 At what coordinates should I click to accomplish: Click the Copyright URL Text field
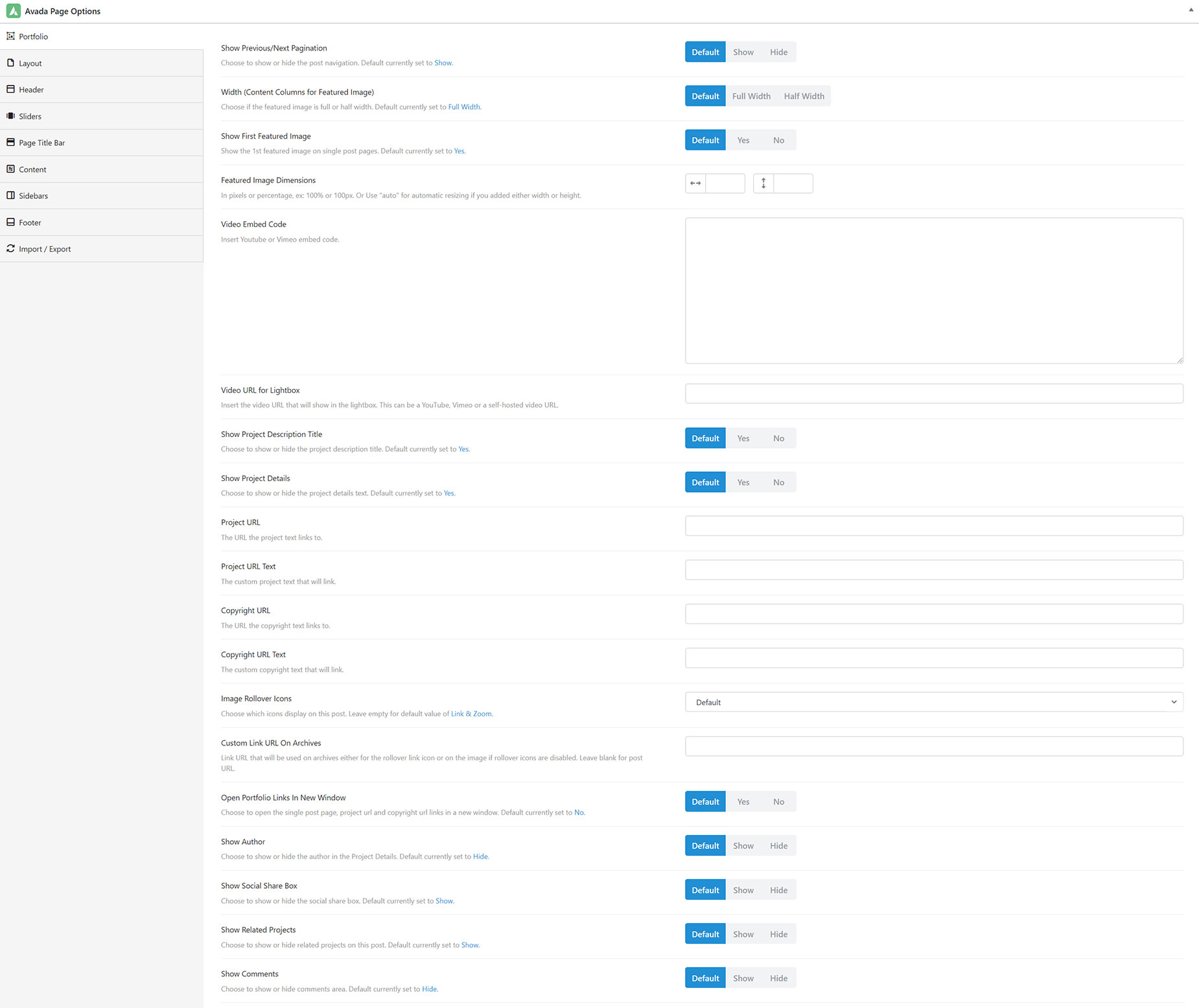(x=934, y=658)
